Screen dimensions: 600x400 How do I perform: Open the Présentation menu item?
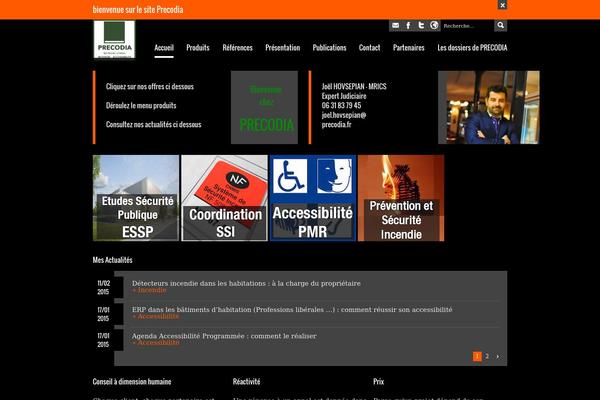282,48
